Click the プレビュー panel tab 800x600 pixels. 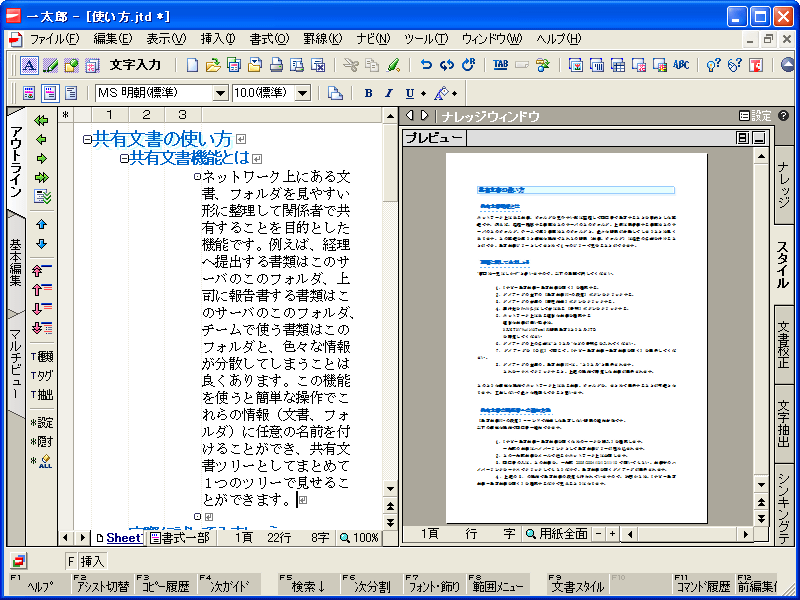(434, 138)
